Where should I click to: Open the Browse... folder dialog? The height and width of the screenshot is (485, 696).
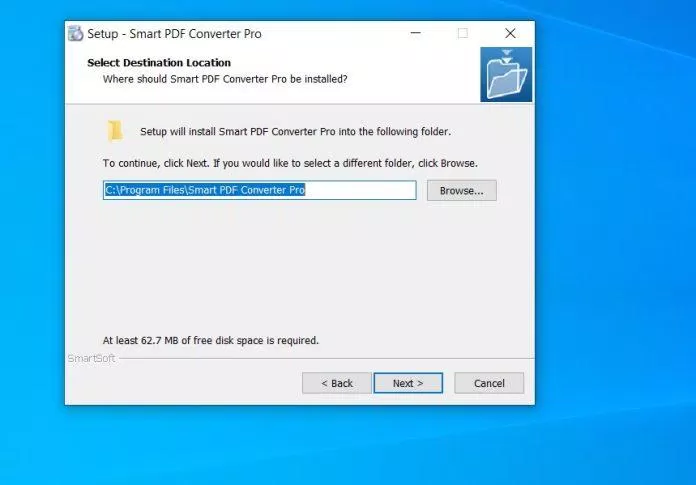tap(462, 190)
